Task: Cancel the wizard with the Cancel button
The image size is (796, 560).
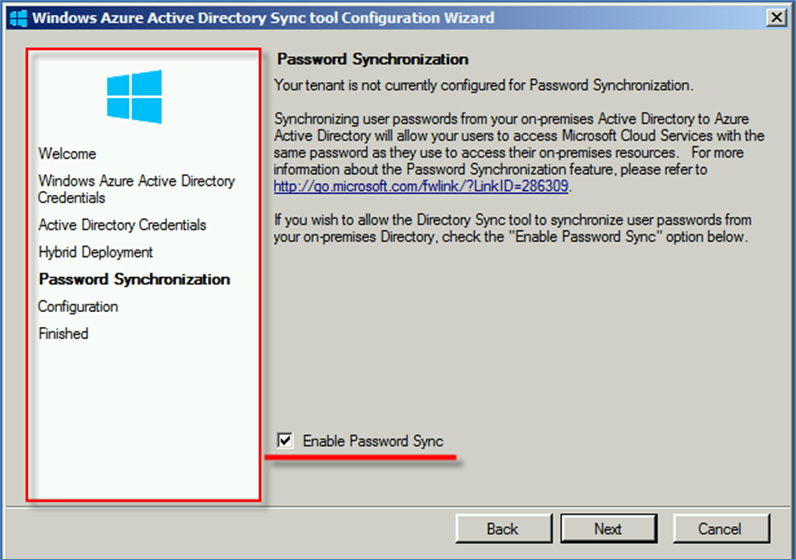Action: [x=720, y=529]
